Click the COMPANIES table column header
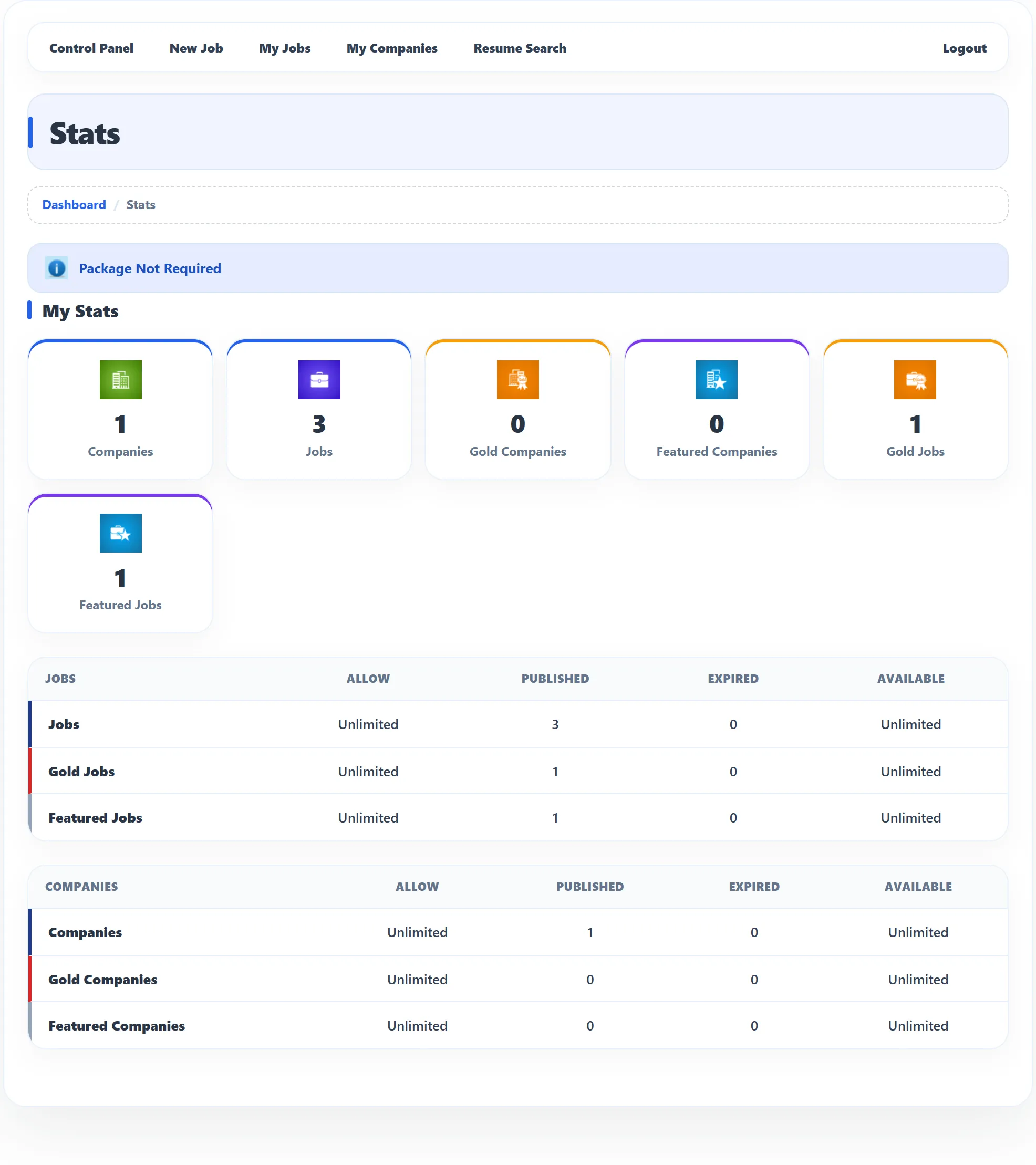Viewport: 1036px width, 1165px height. 81,886
